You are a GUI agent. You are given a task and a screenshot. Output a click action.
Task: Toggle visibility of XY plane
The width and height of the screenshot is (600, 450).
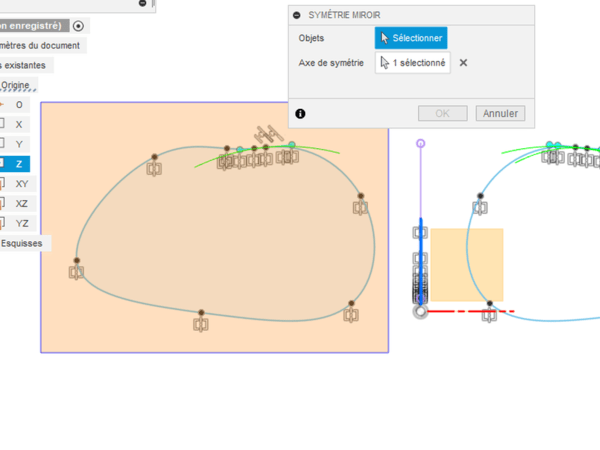click(3, 183)
